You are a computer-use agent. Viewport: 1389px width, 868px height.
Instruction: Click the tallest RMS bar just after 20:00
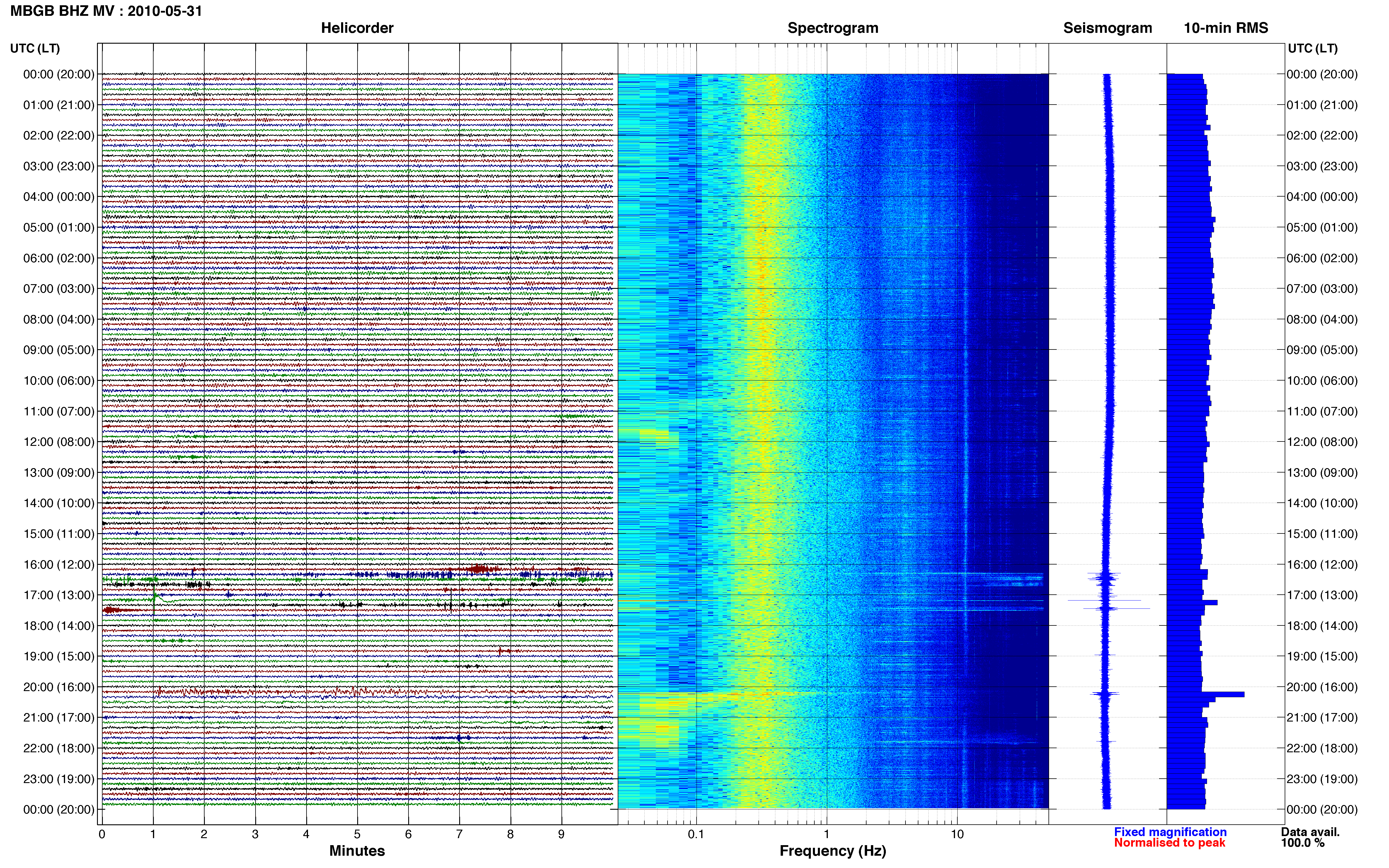1205,695
